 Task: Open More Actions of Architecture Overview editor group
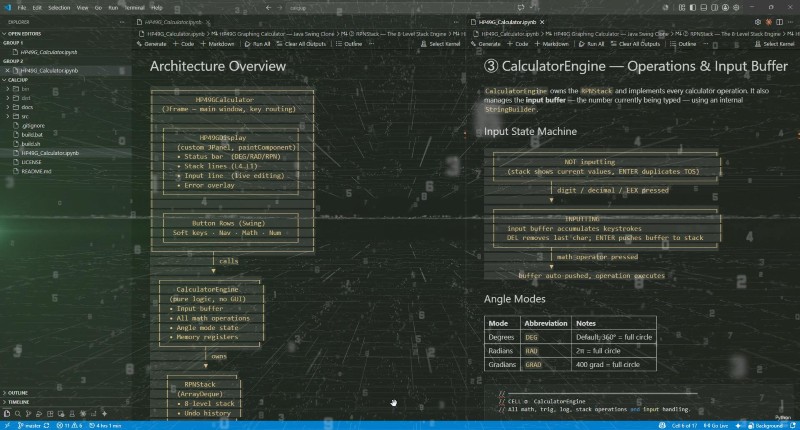456,22
